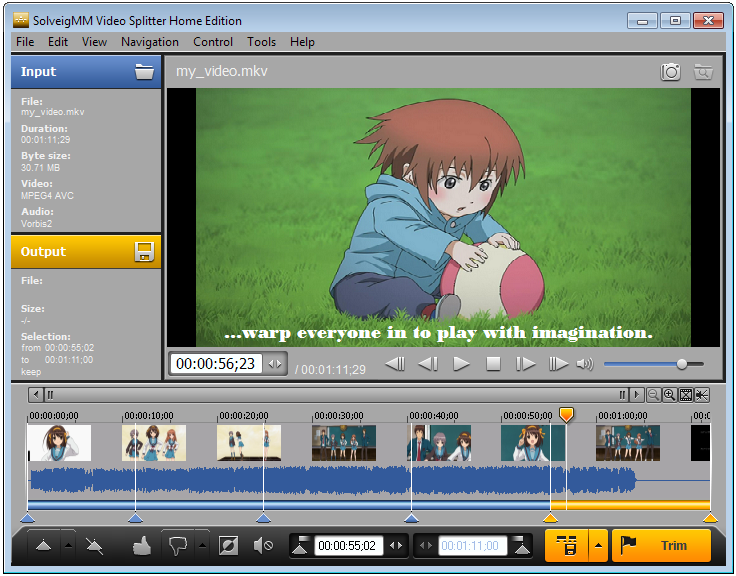Add marker with the triangle button
This screenshot has height=576, width=736.
tap(44, 545)
